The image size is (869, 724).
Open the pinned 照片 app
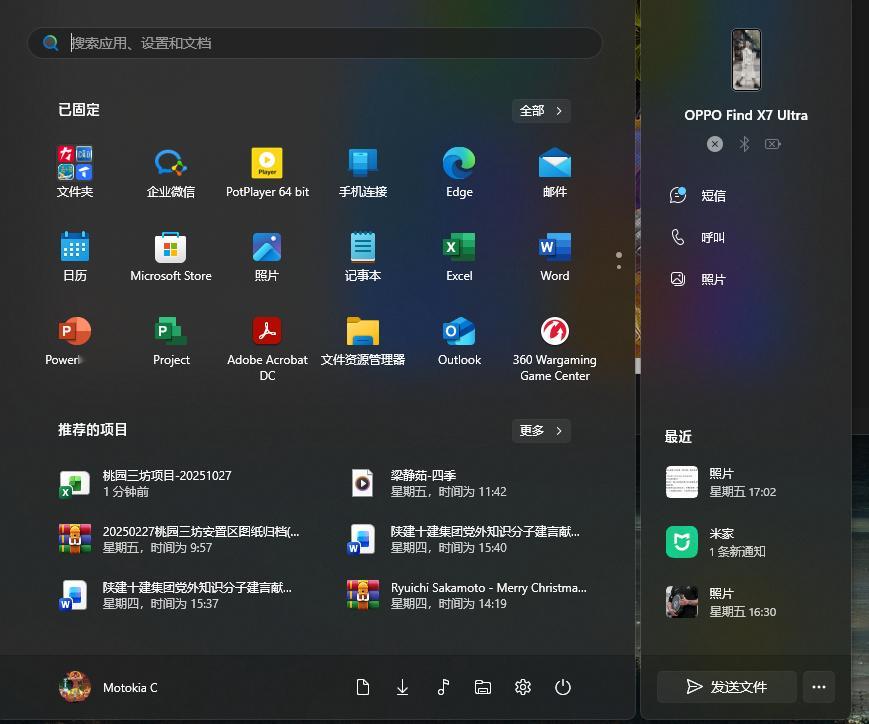click(x=267, y=256)
